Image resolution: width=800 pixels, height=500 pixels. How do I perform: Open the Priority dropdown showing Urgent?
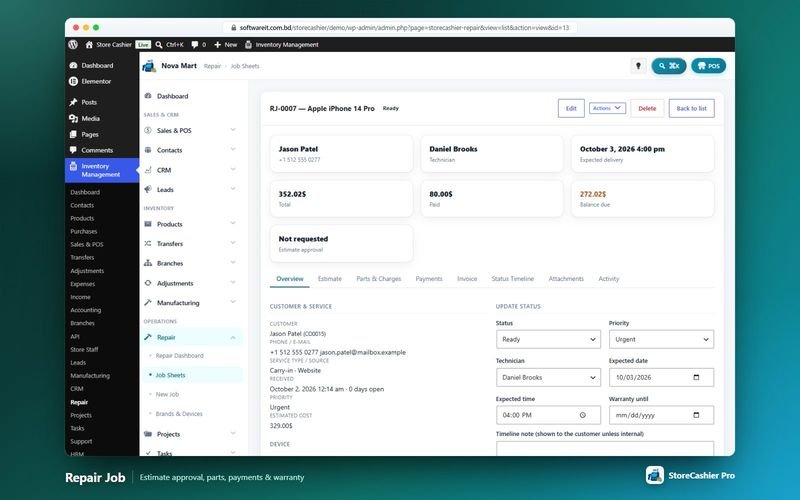tap(661, 339)
